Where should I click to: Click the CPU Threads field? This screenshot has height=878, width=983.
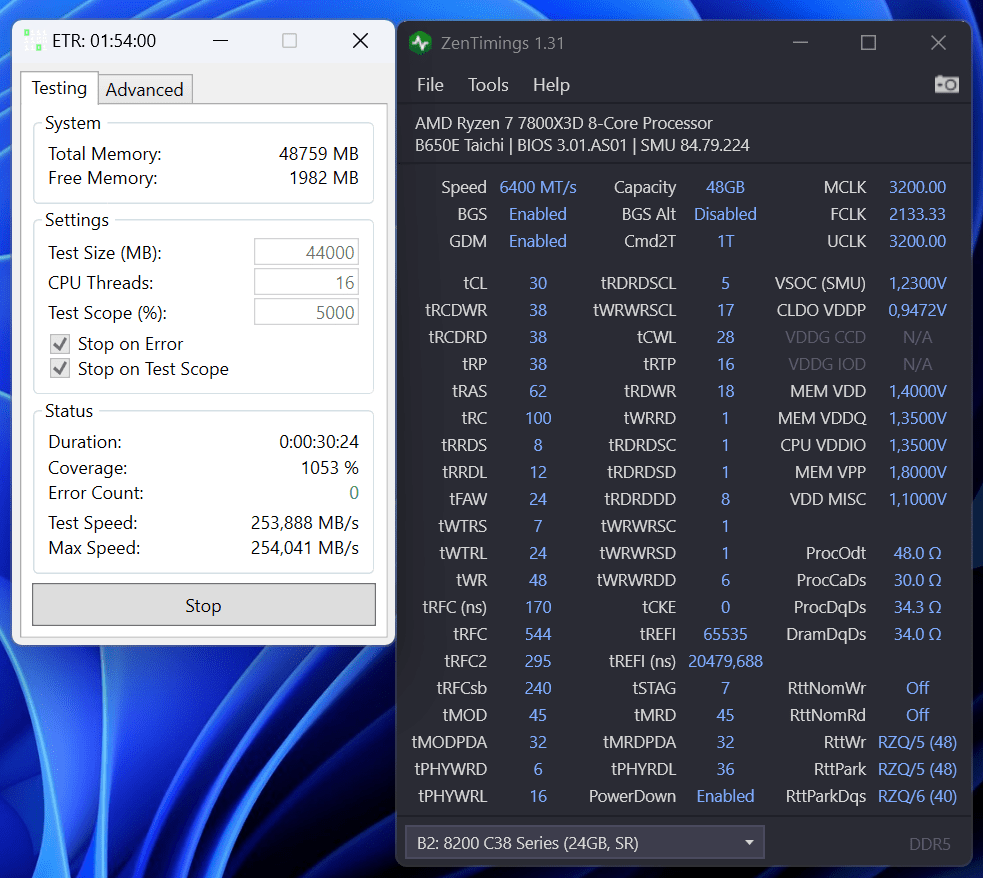pyautogui.click(x=307, y=283)
